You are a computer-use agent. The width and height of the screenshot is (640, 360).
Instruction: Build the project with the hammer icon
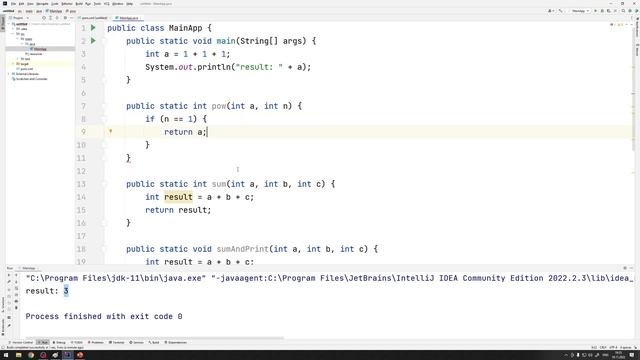click(560, 11)
